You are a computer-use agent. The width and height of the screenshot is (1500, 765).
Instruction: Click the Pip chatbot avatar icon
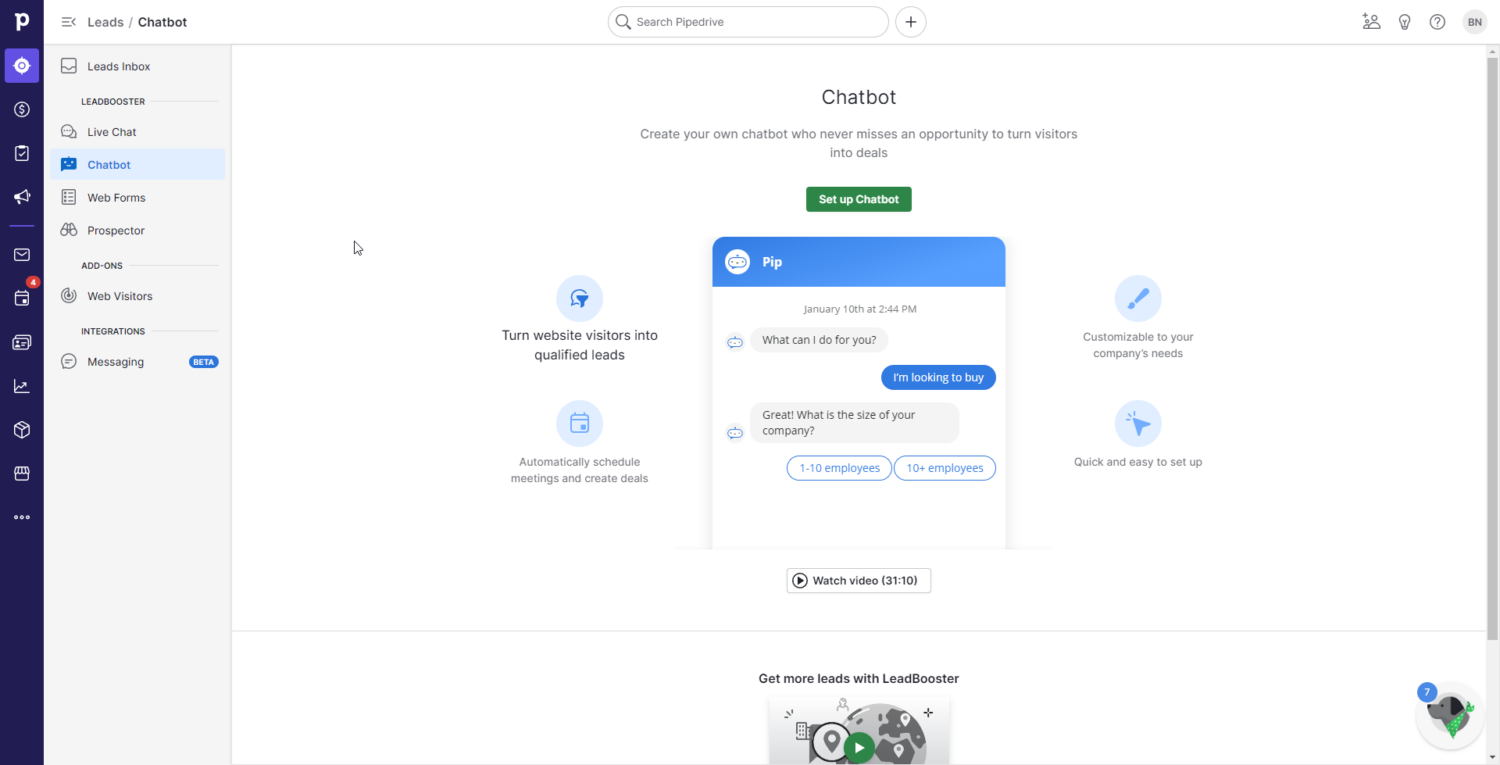737,262
